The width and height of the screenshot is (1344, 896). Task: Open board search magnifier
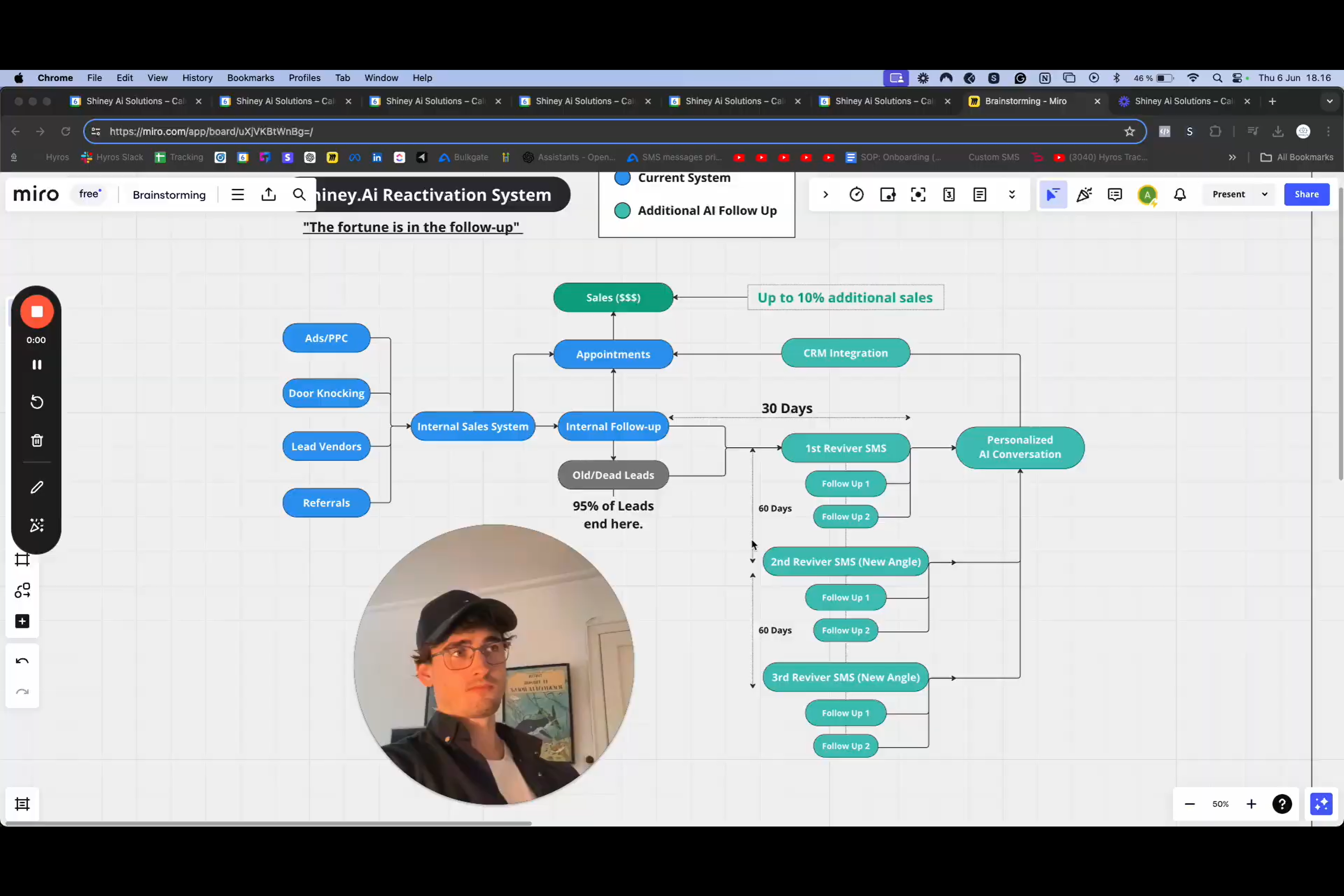[299, 194]
